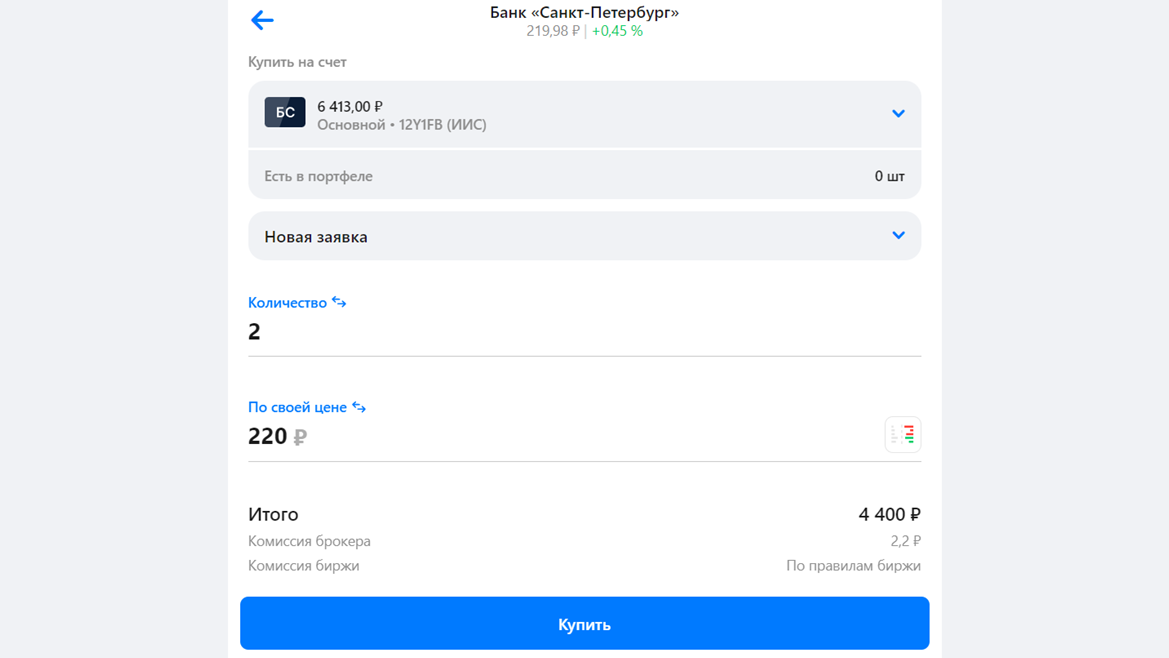This screenshot has width=1169, height=658.
Task: Click the Количество label link
Action: (287, 303)
